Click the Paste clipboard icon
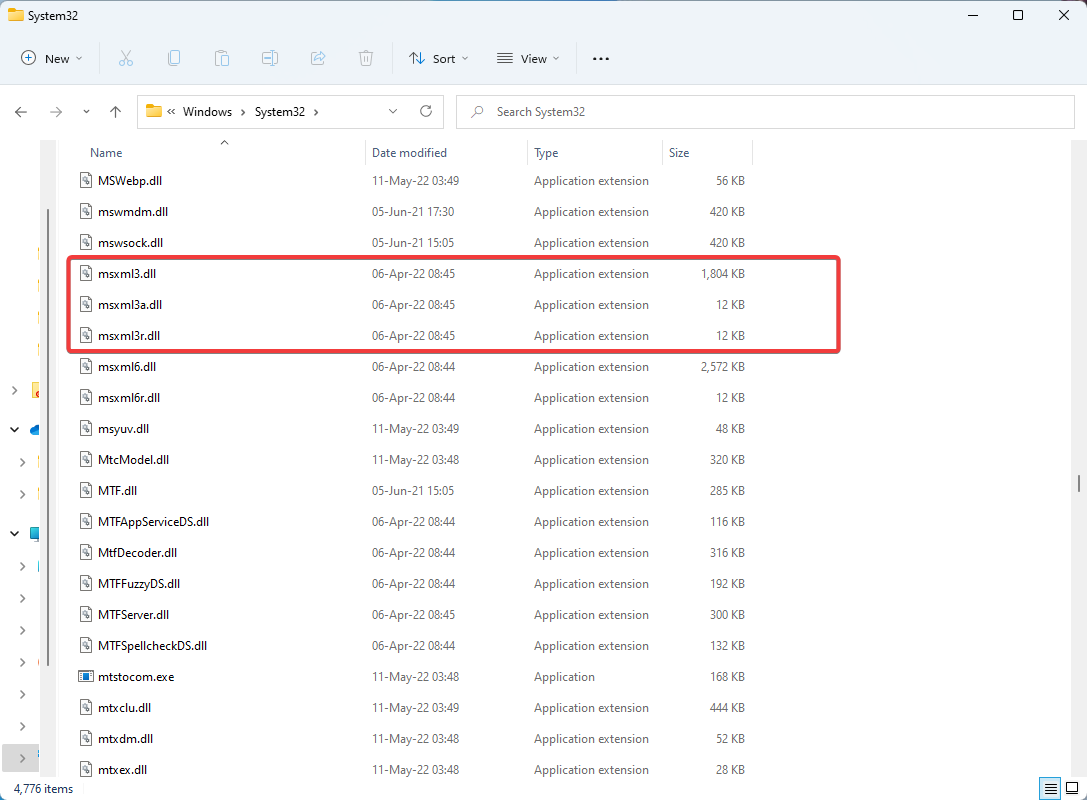The height and width of the screenshot is (800, 1087). (222, 59)
